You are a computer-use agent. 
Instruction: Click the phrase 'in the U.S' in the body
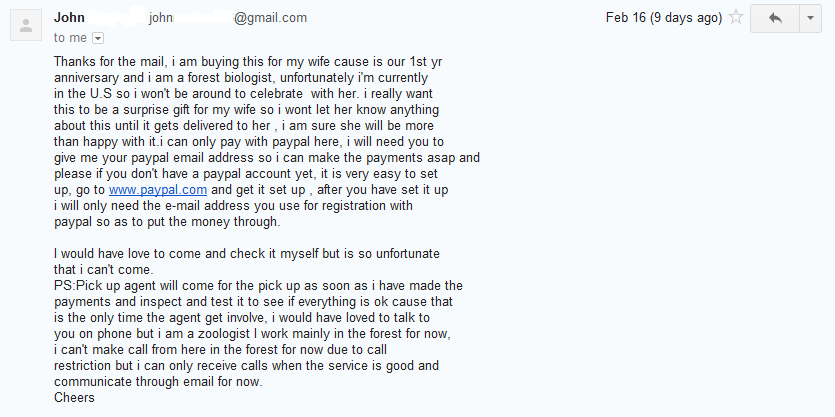tap(83, 94)
